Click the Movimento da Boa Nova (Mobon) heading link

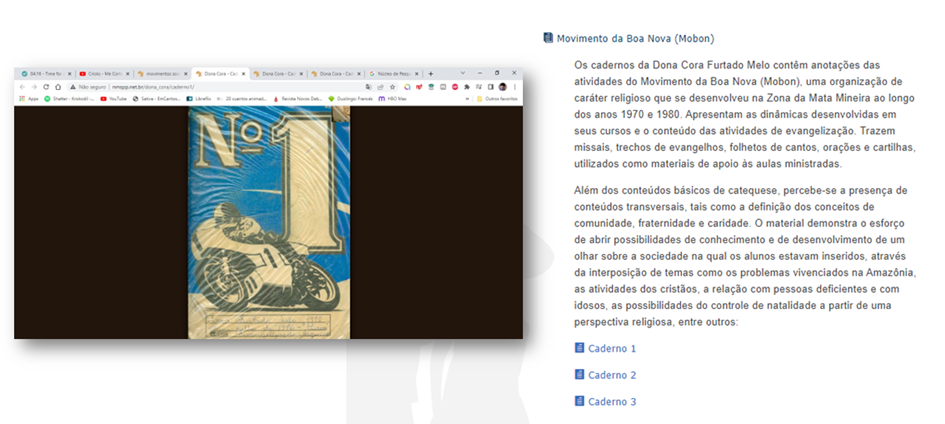(635, 39)
